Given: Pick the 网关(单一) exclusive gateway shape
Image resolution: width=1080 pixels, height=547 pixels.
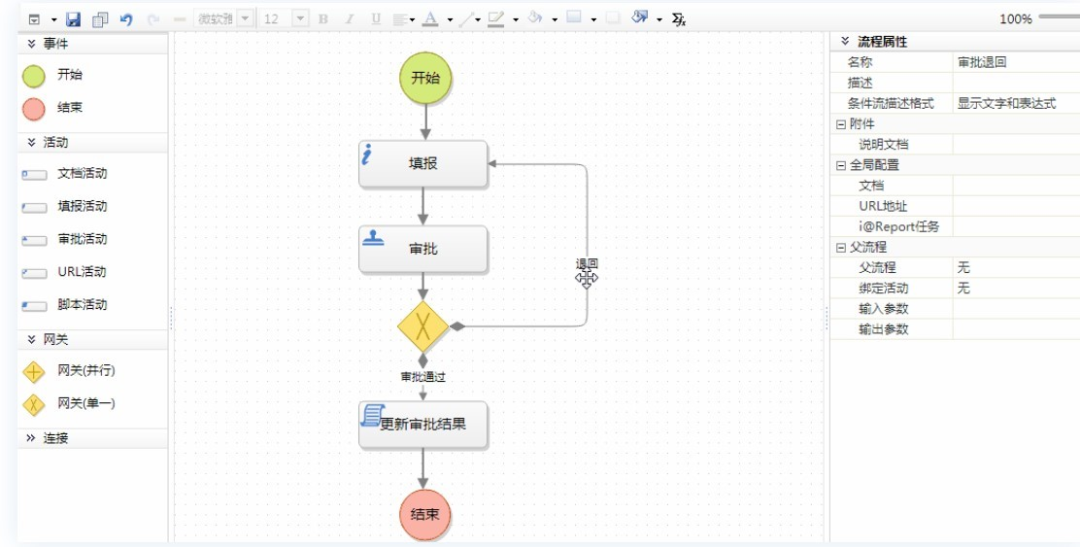Looking at the screenshot, I should click(34, 404).
